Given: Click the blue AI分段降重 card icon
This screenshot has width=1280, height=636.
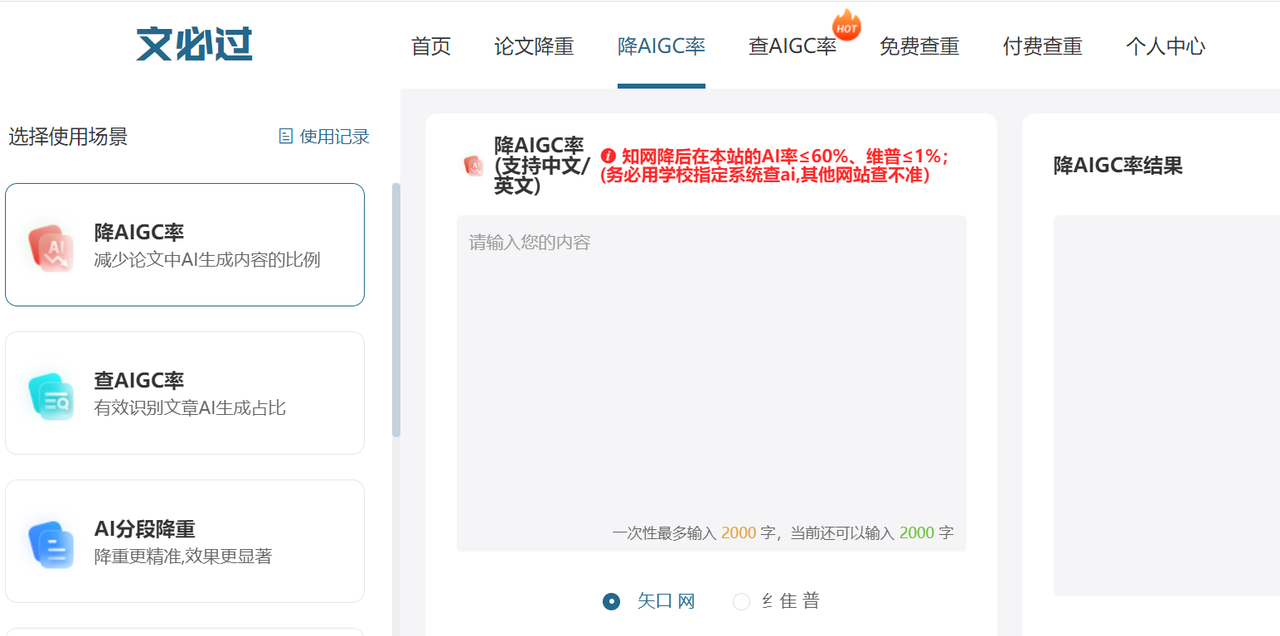Looking at the screenshot, I should [51, 544].
